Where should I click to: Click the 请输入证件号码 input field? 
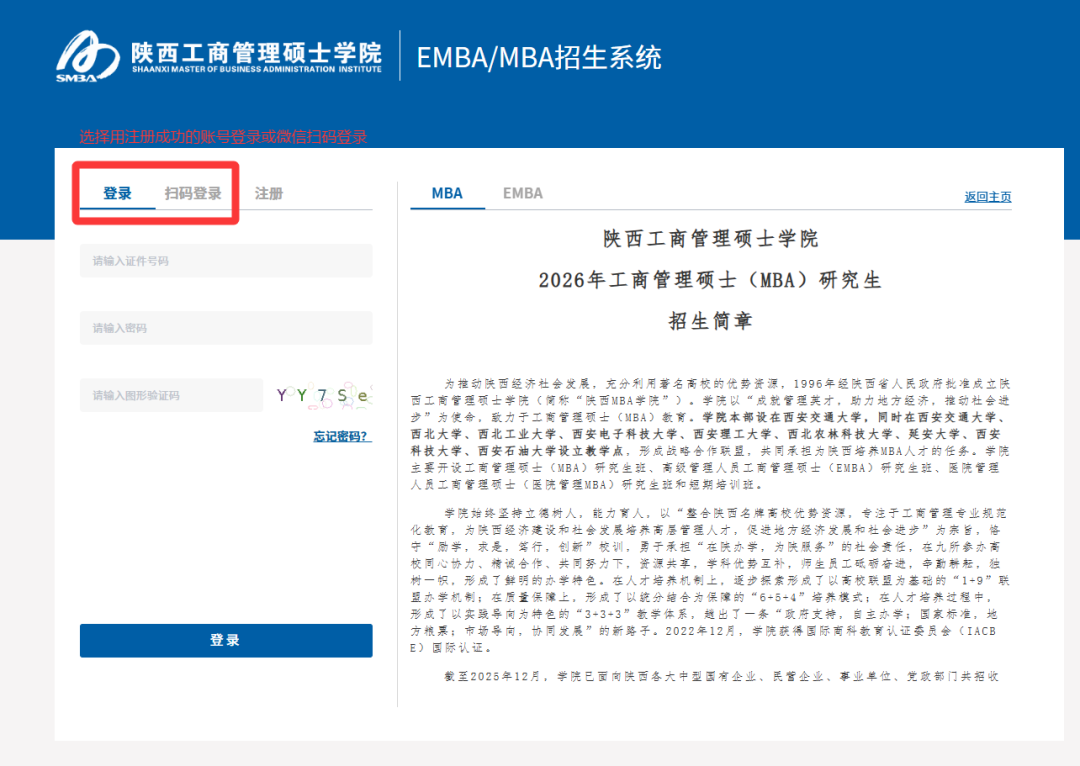coord(226,260)
